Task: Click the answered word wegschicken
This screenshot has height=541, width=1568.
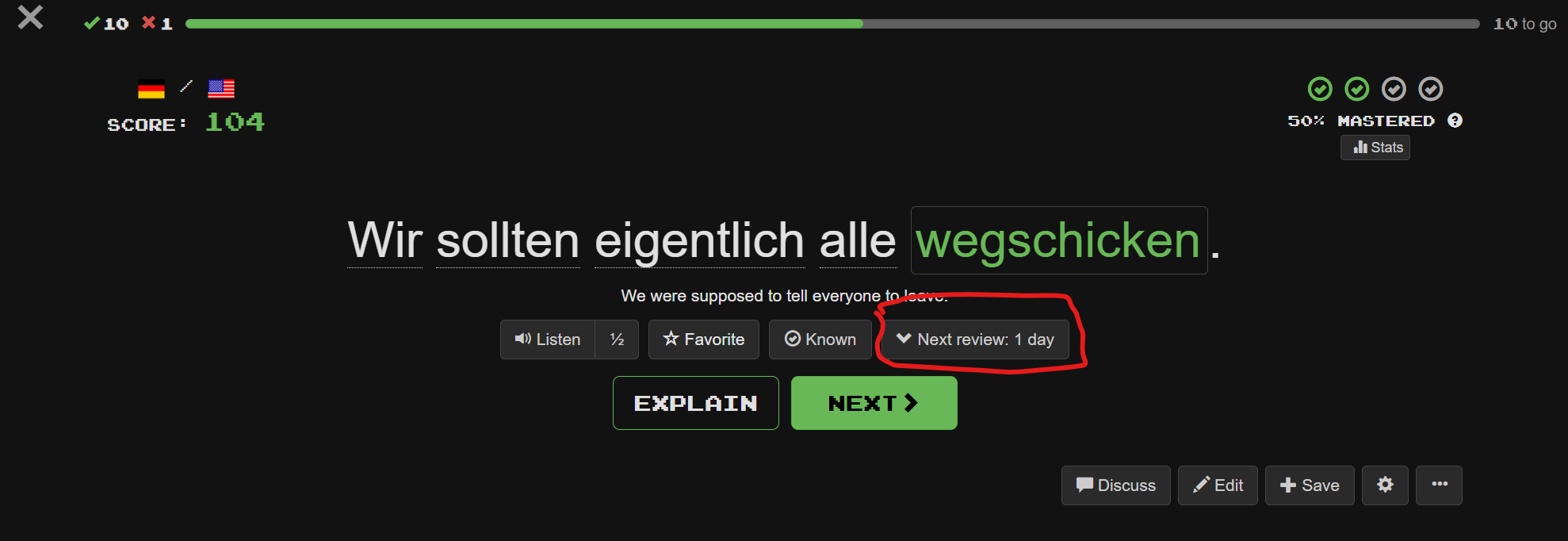Action: click(1059, 240)
